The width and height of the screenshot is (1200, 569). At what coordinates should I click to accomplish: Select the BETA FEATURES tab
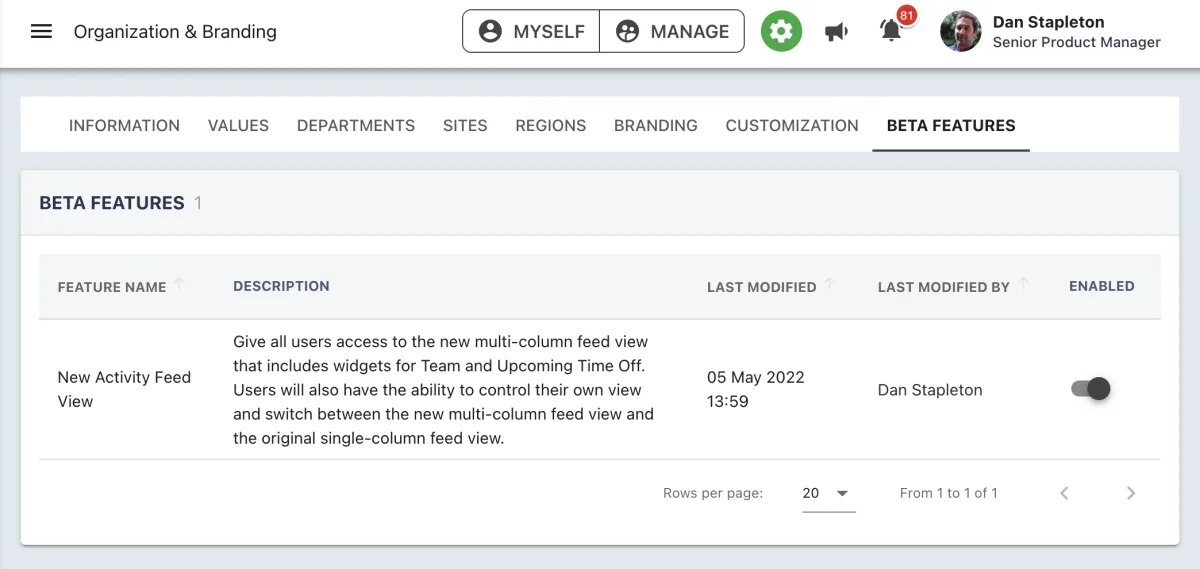click(951, 125)
